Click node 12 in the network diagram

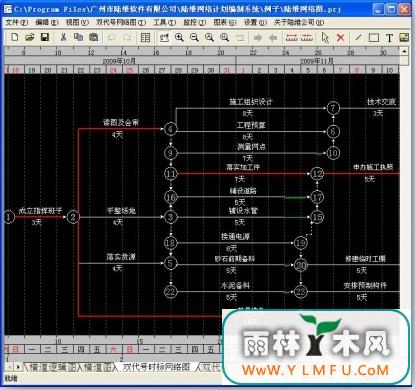coord(317,173)
